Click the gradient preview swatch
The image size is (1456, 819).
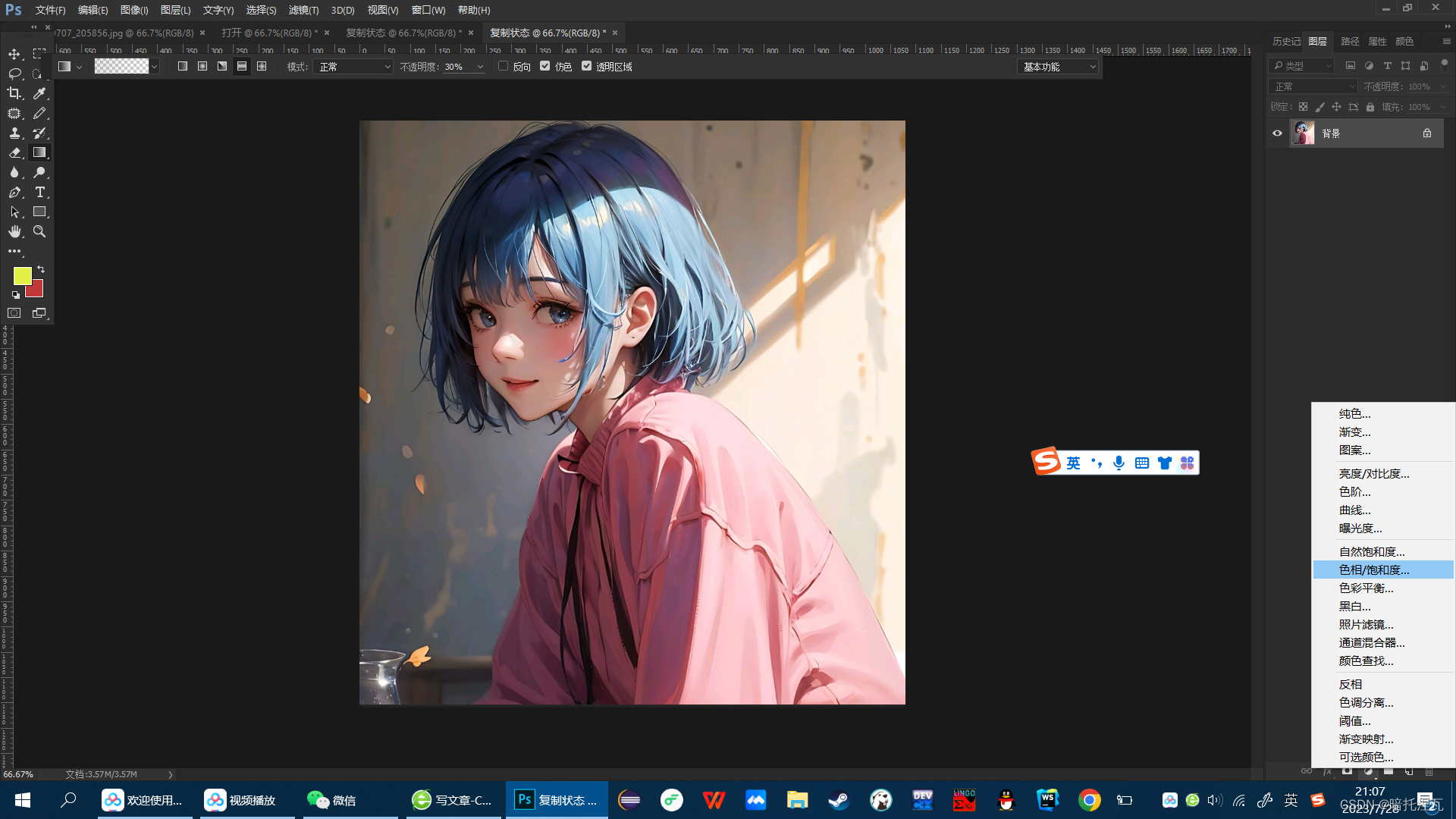(x=121, y=67)
